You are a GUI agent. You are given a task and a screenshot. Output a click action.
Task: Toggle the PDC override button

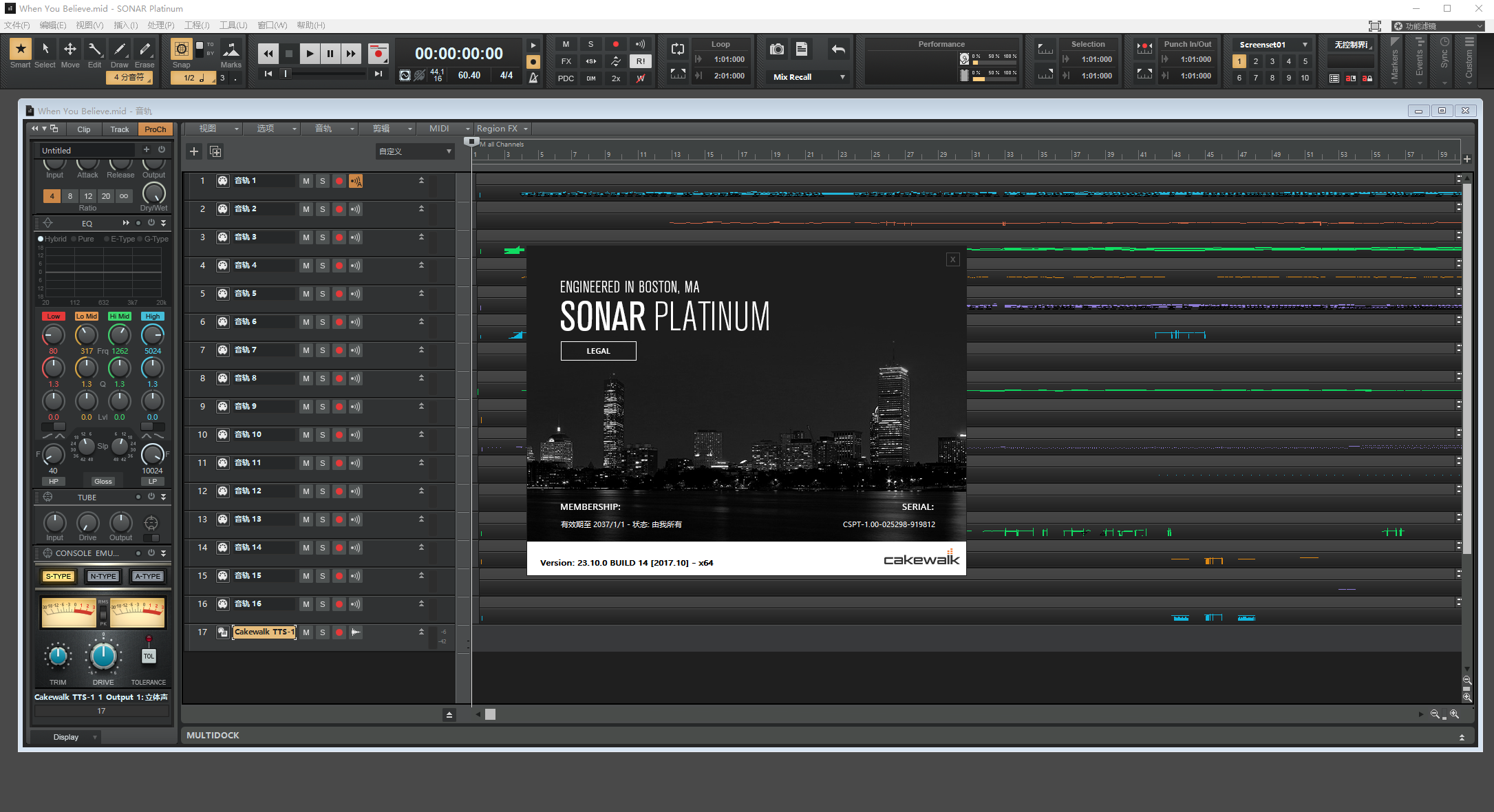(x=566, y=78)
